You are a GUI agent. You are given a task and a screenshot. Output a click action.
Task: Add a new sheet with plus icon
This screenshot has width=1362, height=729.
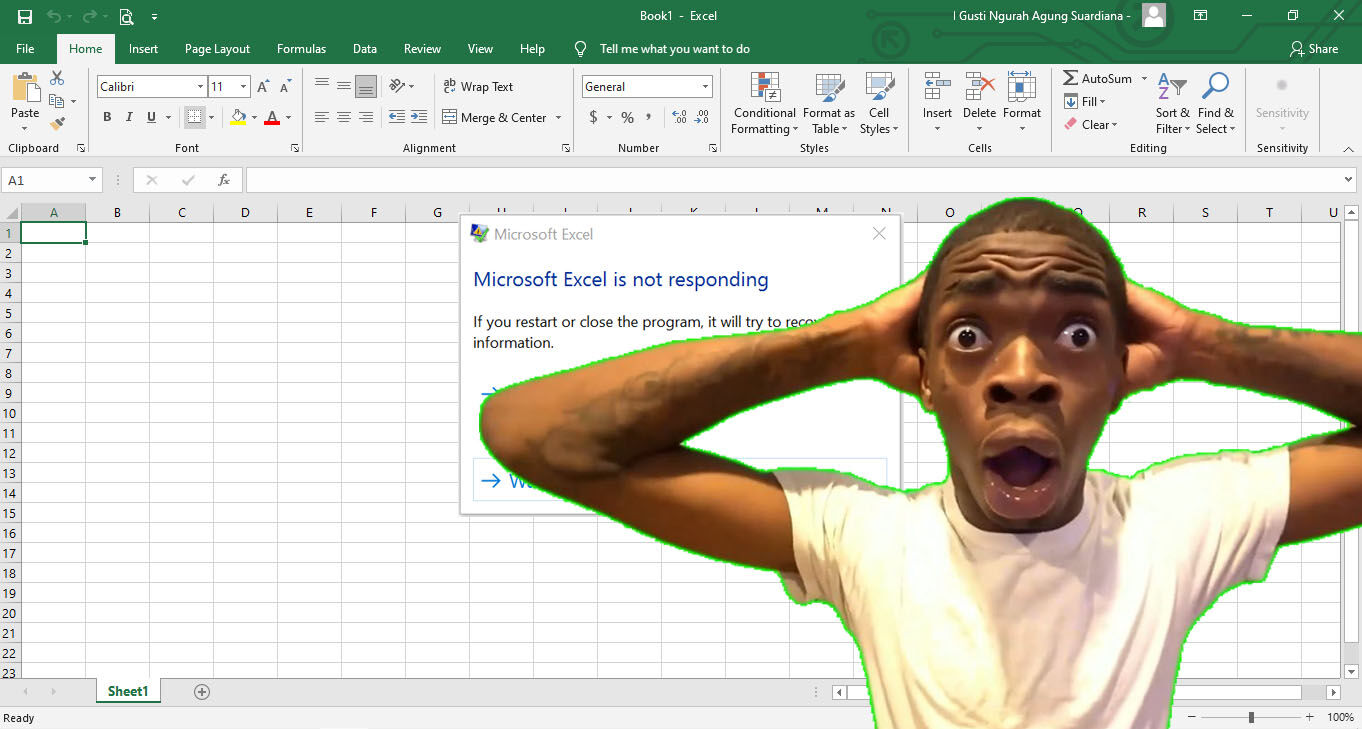tap(202, 691)
